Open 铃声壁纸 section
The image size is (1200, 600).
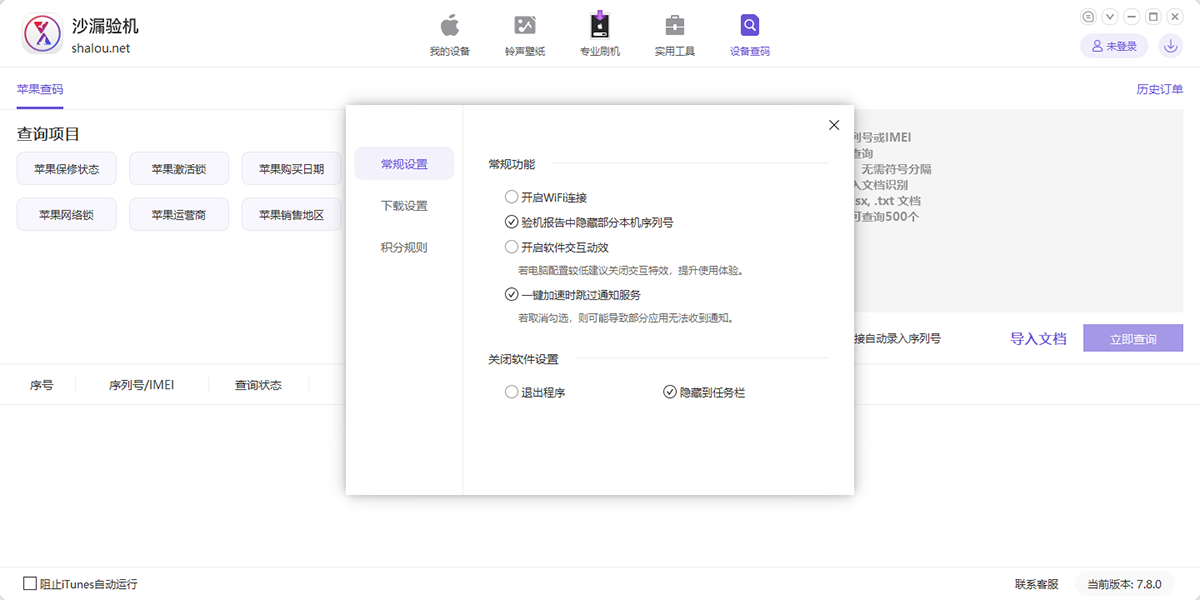[x=525, y=35]
